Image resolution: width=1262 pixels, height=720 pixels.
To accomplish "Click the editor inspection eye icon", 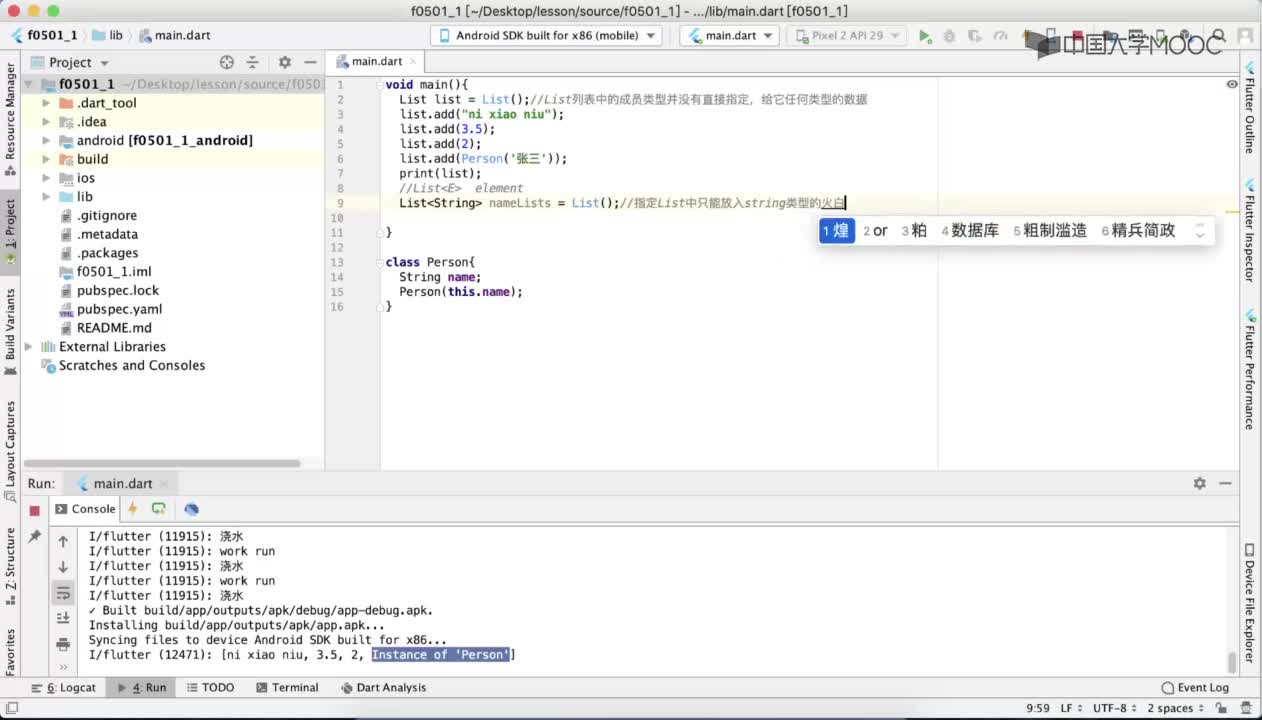I will [1232, 84].
